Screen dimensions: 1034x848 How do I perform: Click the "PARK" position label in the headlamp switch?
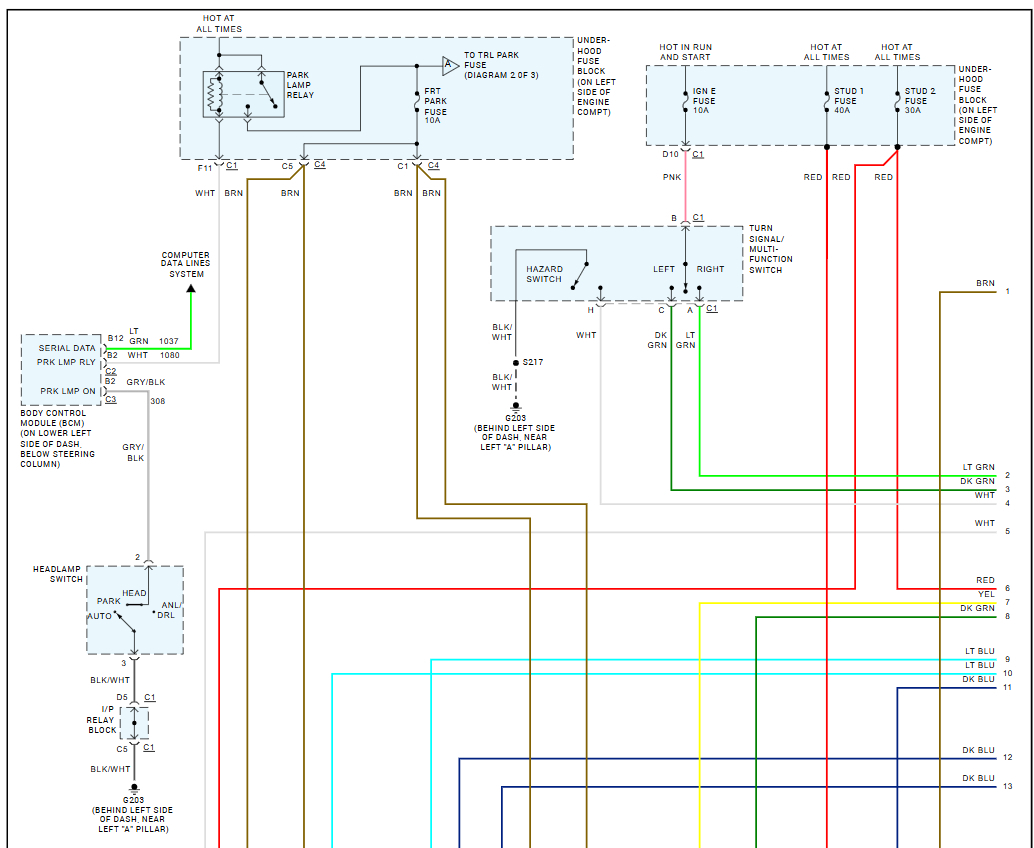coord(109,601)
